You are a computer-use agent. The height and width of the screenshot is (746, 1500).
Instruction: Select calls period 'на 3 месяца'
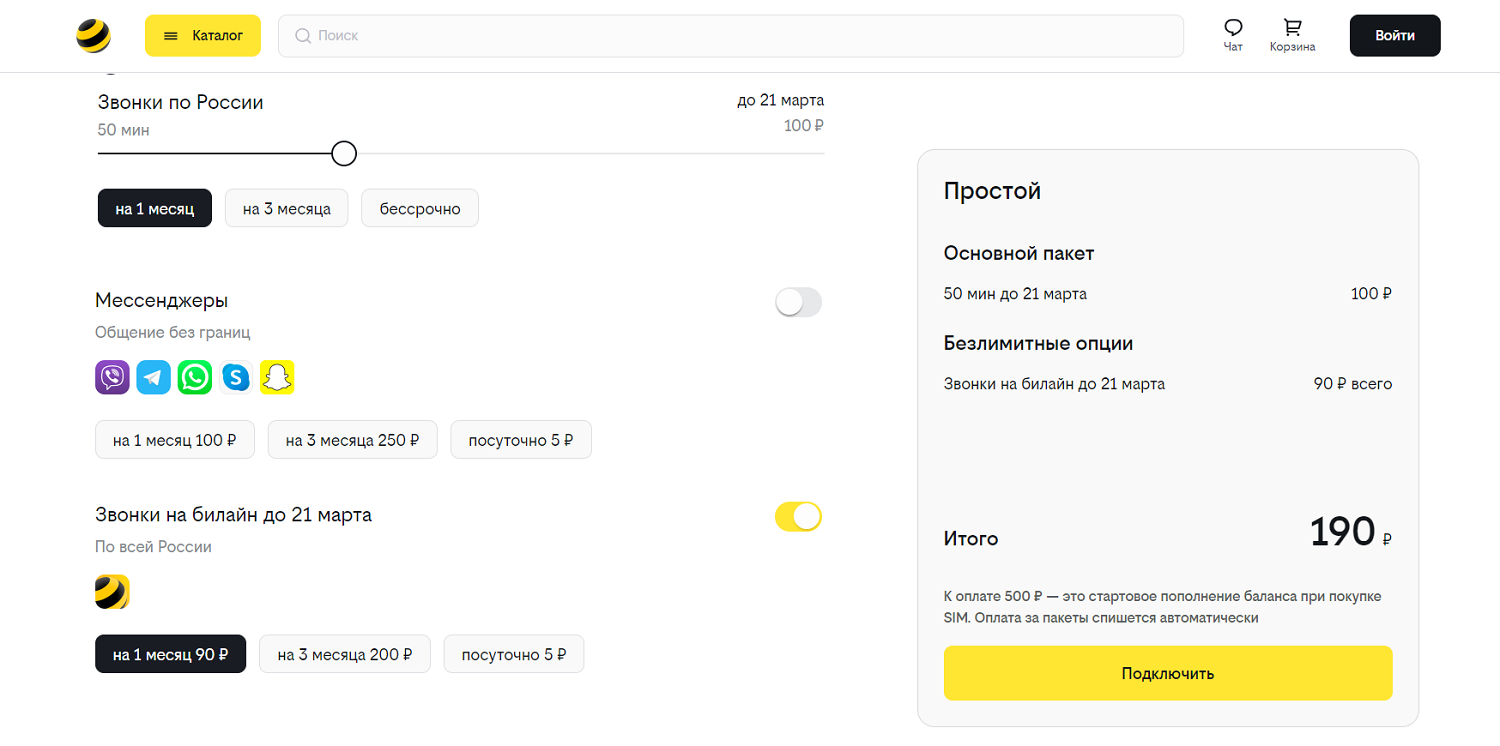(286, 209)
